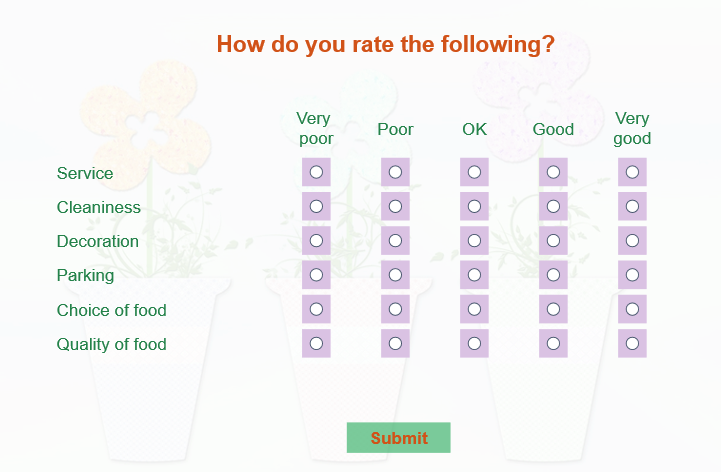The image size is (721, 472).
Task: Rate Quality of food as Very good
Action: click(x=632, y=343)
